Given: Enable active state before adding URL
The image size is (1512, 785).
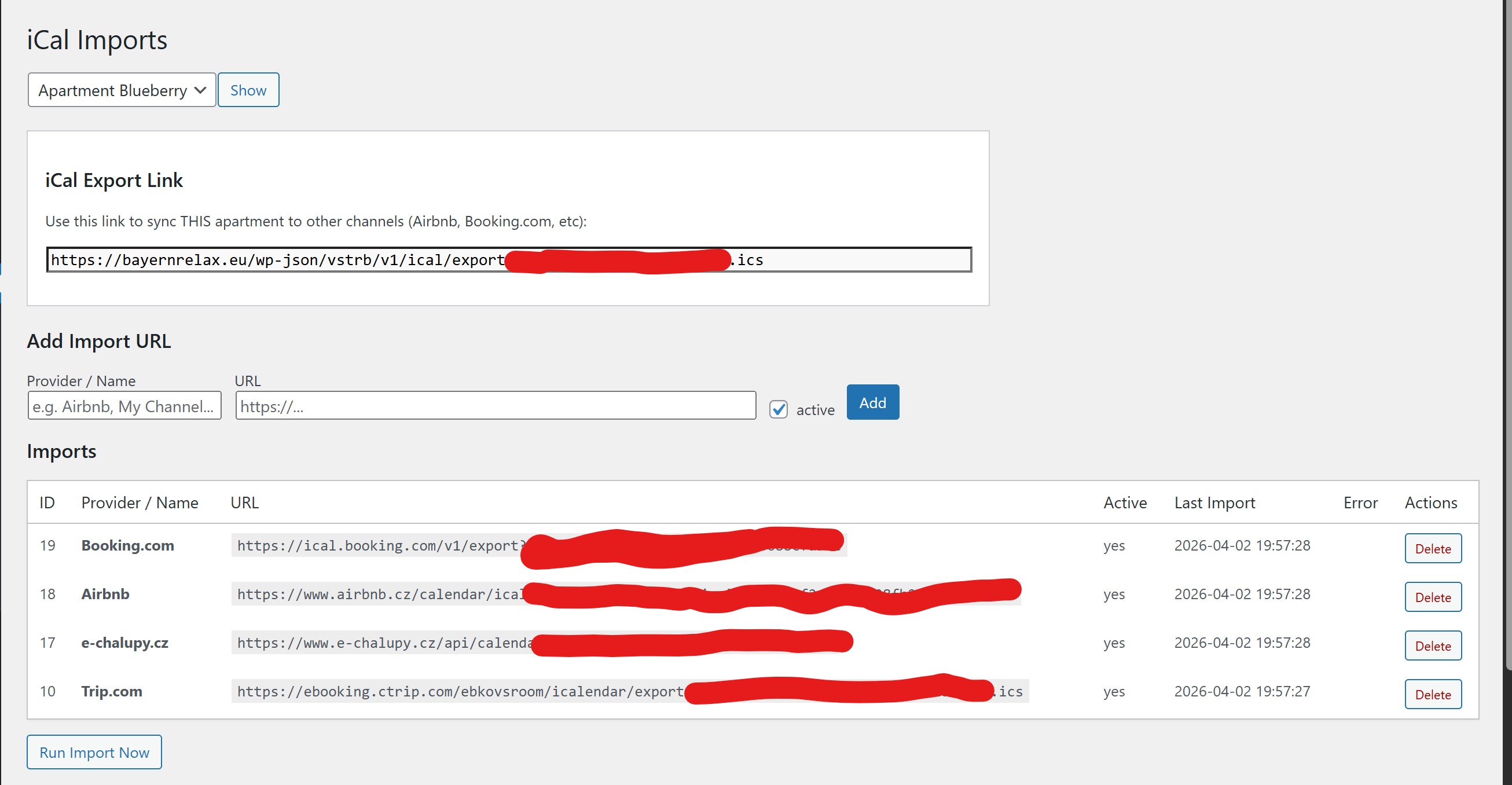Looking at the screenshot, I should [x=779, y=409].
